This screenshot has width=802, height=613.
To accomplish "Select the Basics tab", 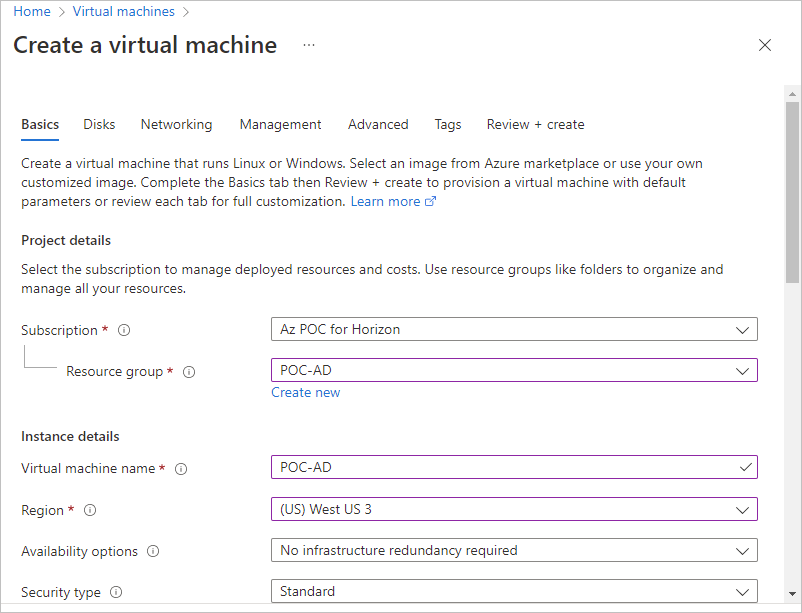I will pyautogui.click(x=40, y=124).
